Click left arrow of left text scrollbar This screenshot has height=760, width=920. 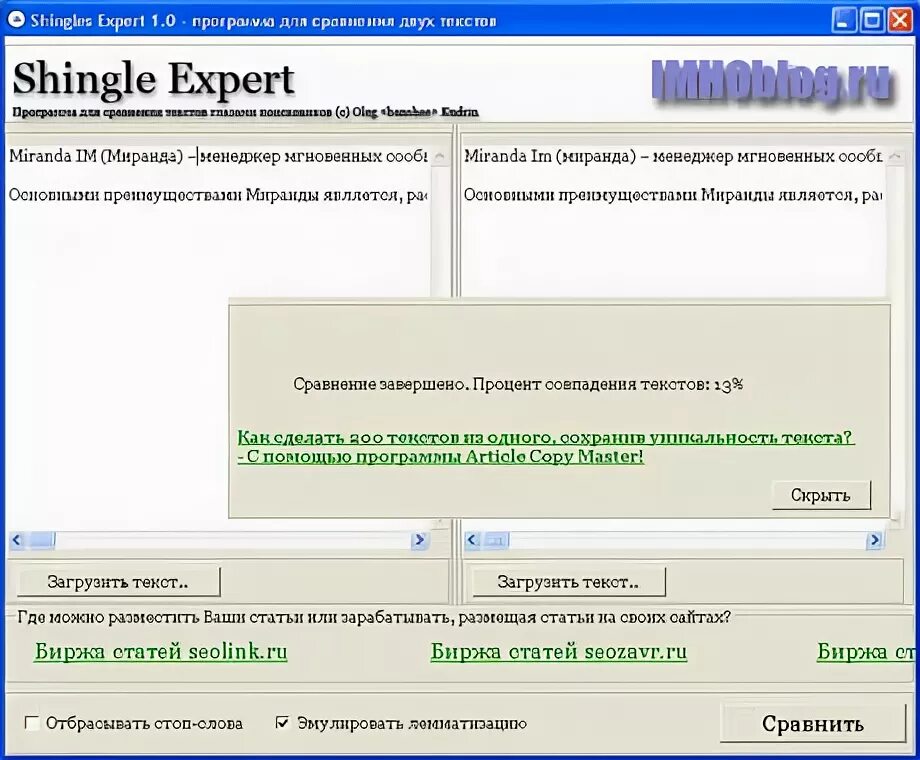(x=17, y=539)
